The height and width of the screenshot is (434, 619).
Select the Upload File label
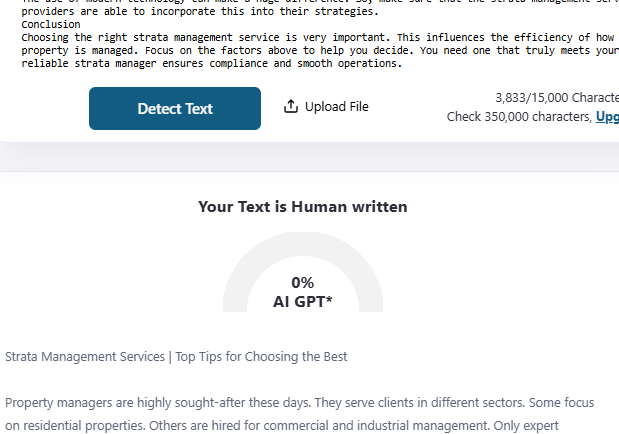click(x=336, y=107)
